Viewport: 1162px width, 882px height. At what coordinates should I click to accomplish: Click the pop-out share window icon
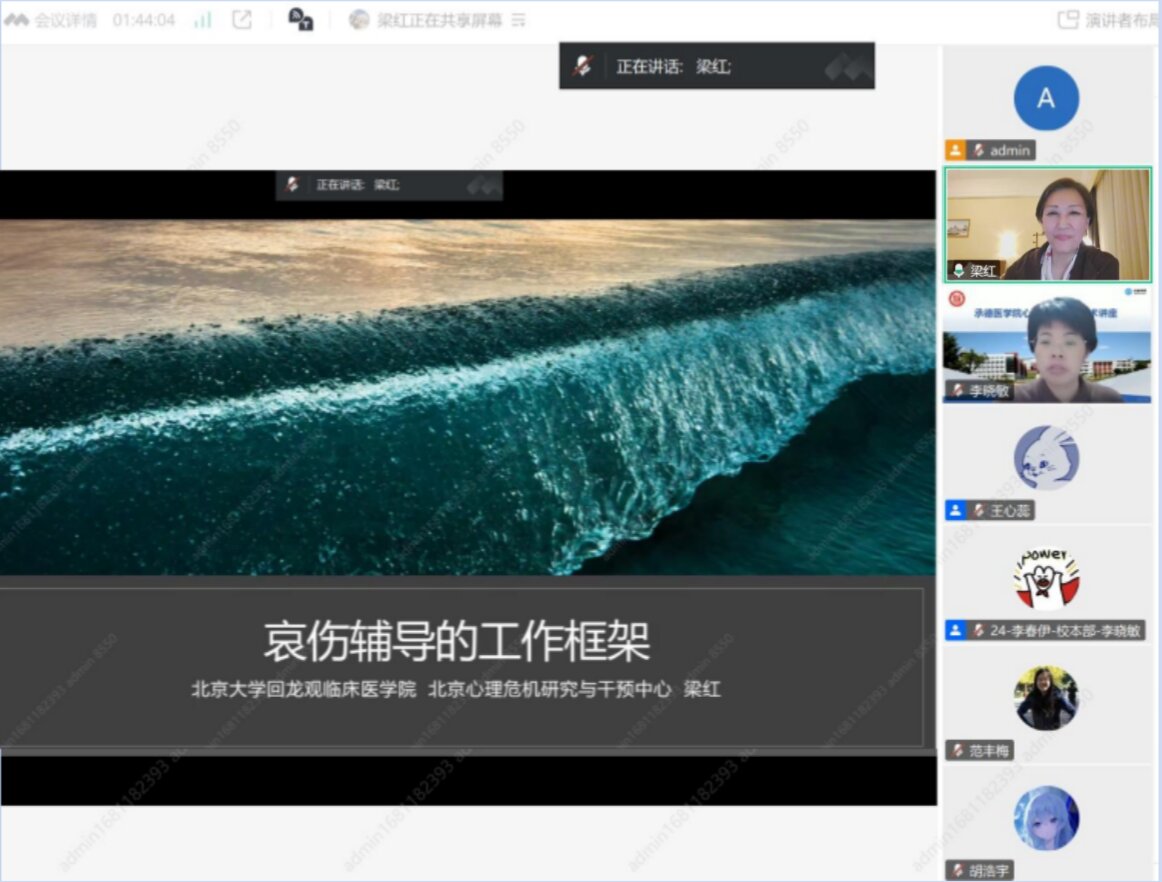point(242,20)
